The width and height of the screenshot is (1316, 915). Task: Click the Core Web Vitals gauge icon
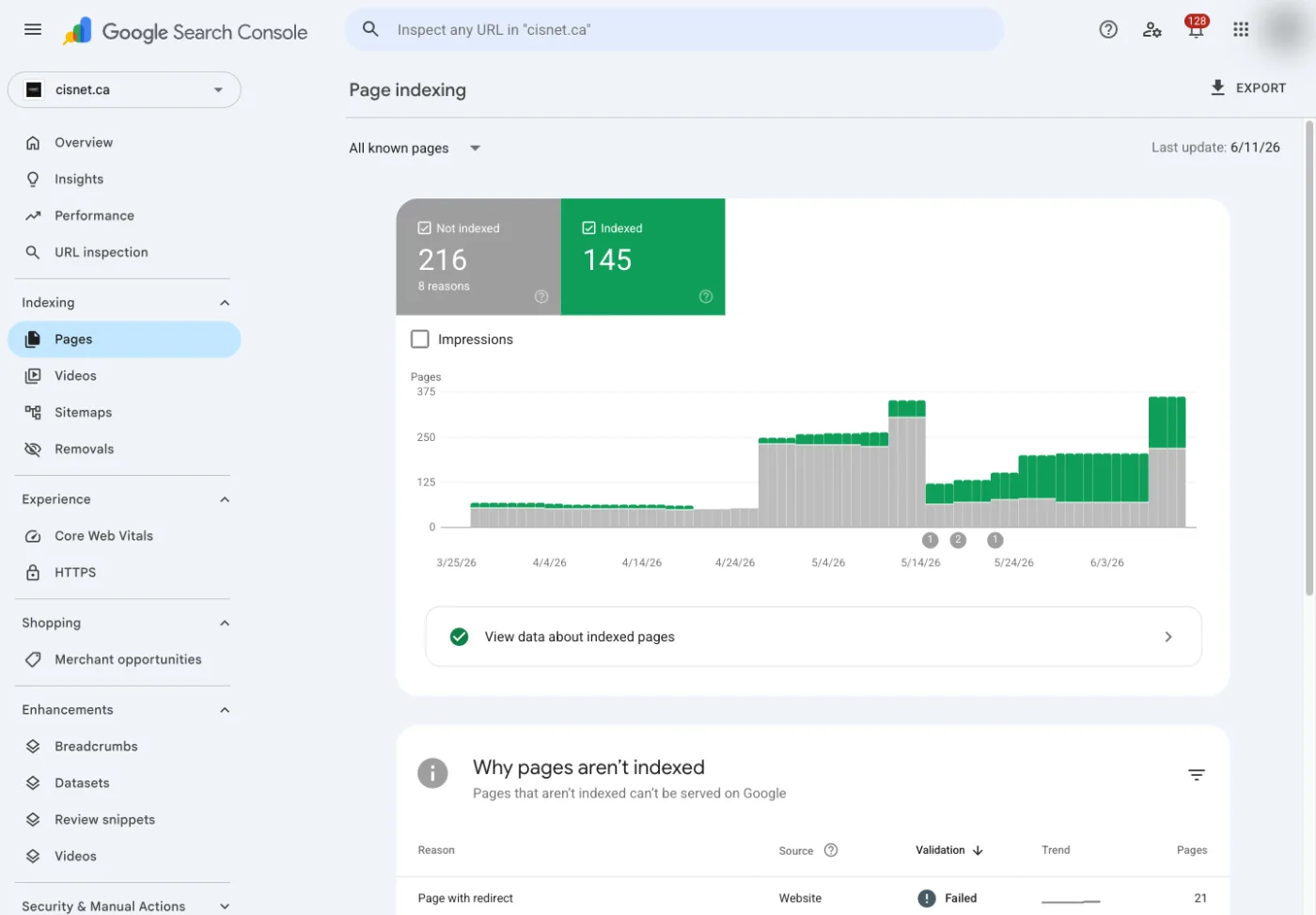point(33,536)
